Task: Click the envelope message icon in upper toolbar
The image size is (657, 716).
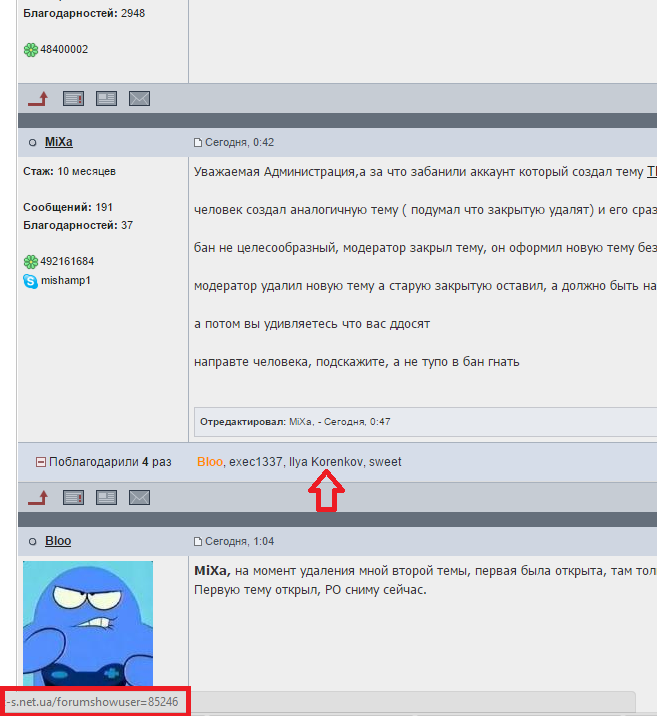Action: (x=139, y=99)
